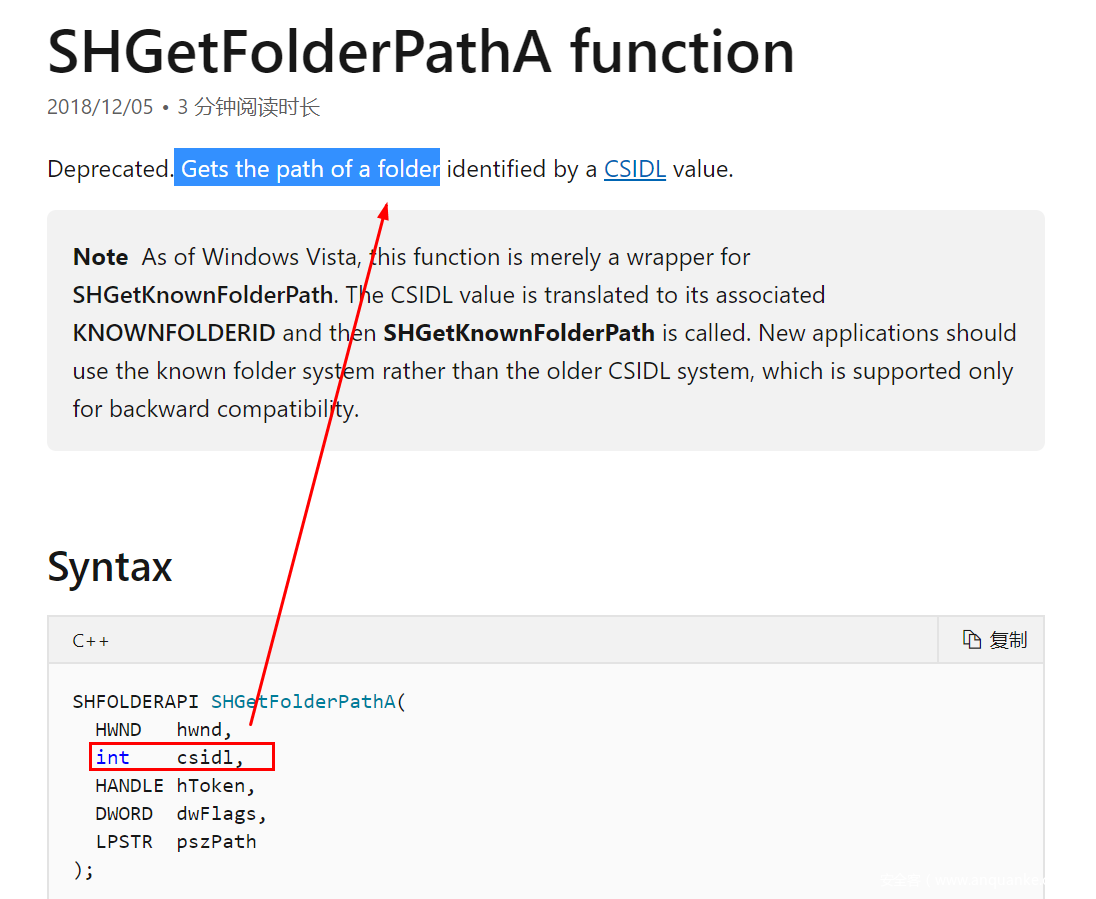Screen dimensions: 1096x899
Task: Click the hToken parameter name
Action: 211,786
